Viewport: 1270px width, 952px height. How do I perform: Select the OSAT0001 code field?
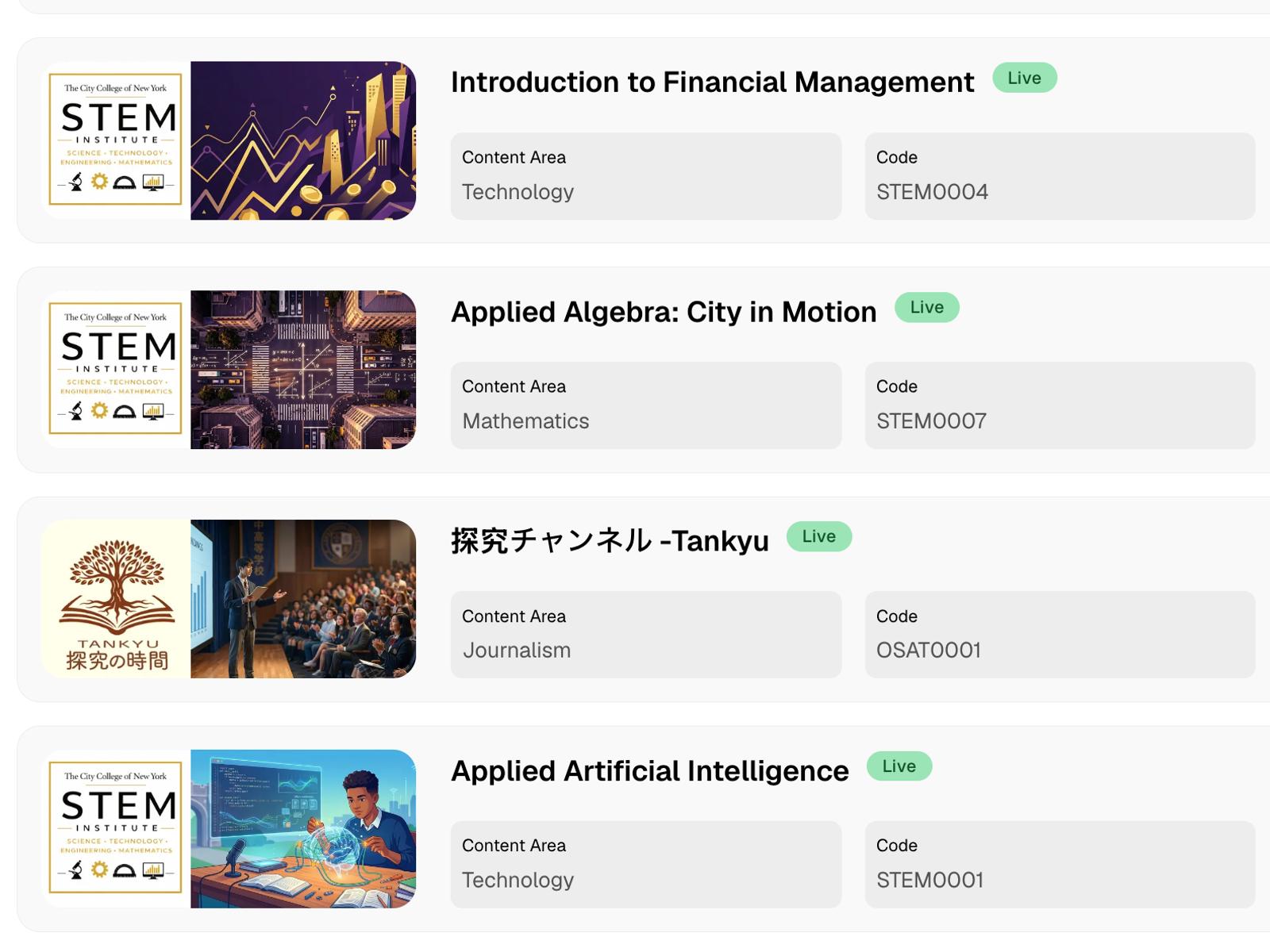pyautogui.click(x=1060, y=635)
